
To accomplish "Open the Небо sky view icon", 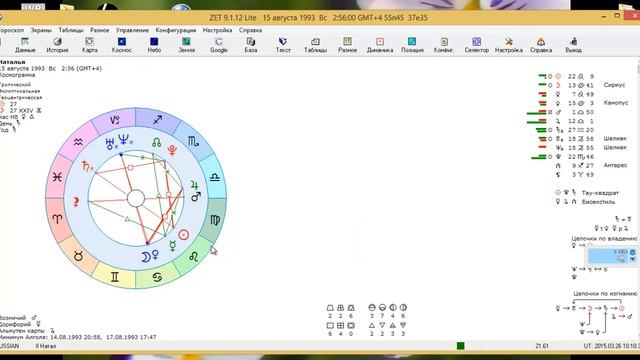I will pyautogui.click(x=154, y=45).
